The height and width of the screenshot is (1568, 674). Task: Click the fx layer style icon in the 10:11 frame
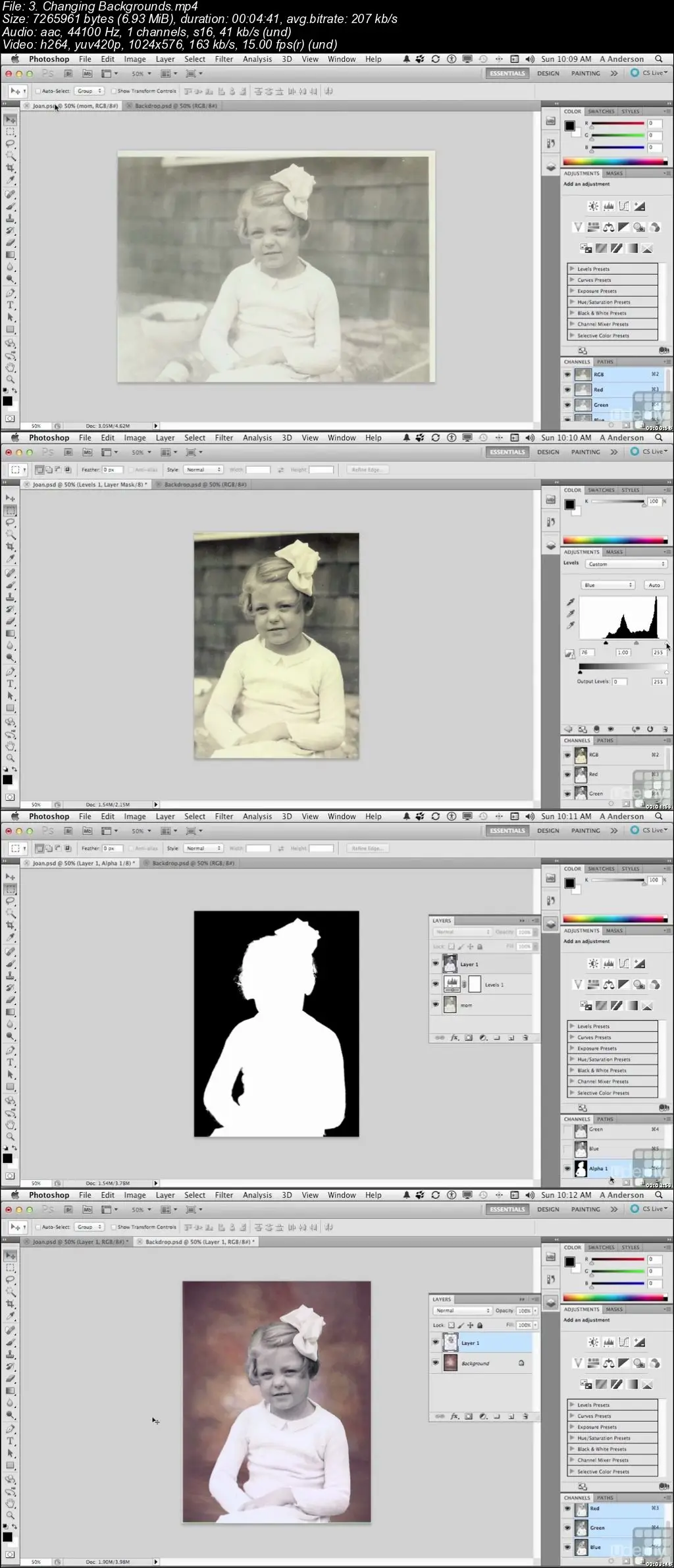(x=454, y=1037)
